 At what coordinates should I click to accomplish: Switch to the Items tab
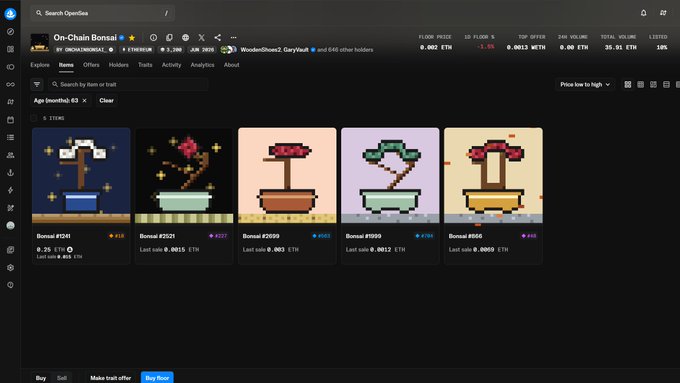[x=66, y=65]
